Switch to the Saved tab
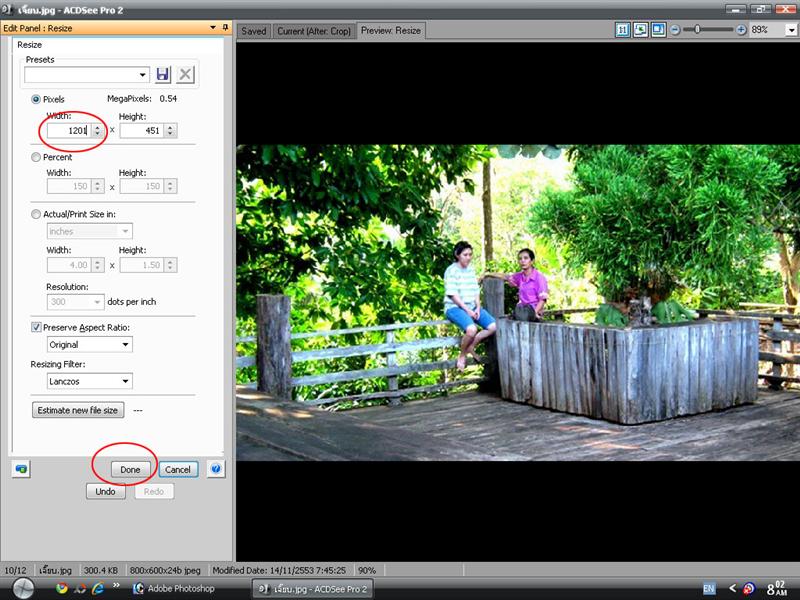Viewport: 800px width, 600px height. (254, 31)
